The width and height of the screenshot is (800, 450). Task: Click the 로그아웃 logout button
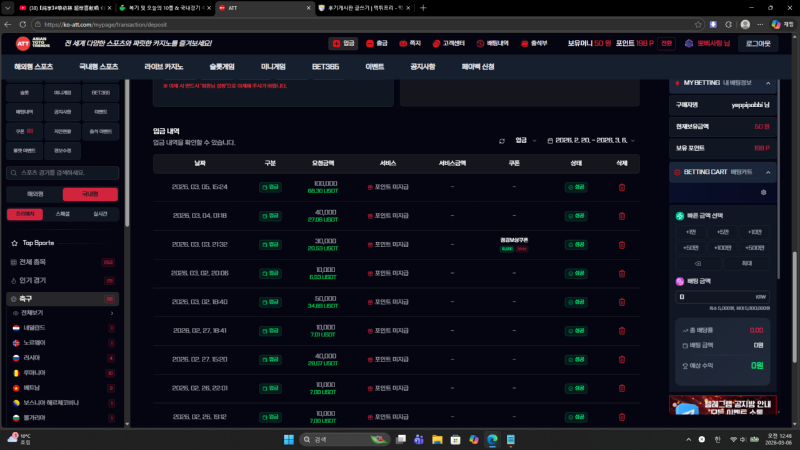[x=763, y=43]
